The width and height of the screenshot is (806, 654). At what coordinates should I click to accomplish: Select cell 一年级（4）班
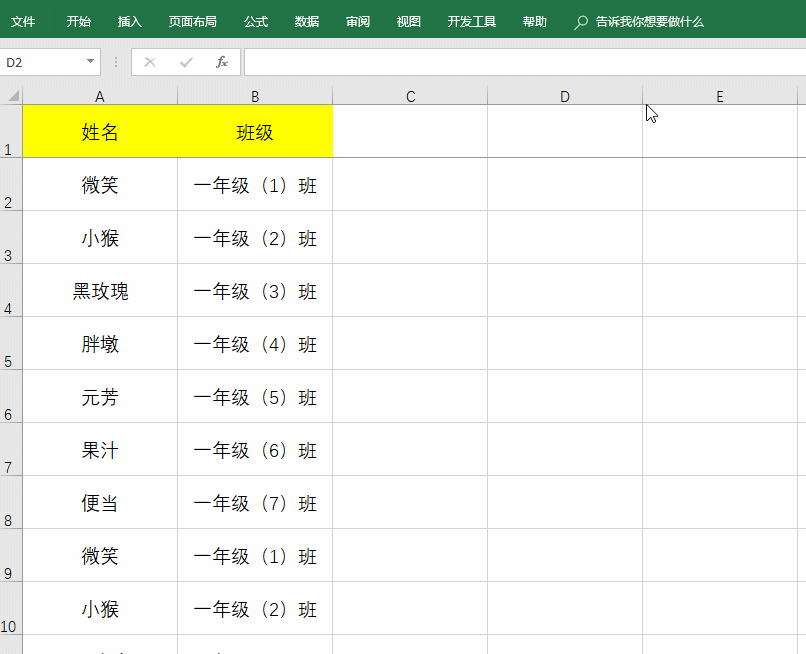[x=255, y=343]
